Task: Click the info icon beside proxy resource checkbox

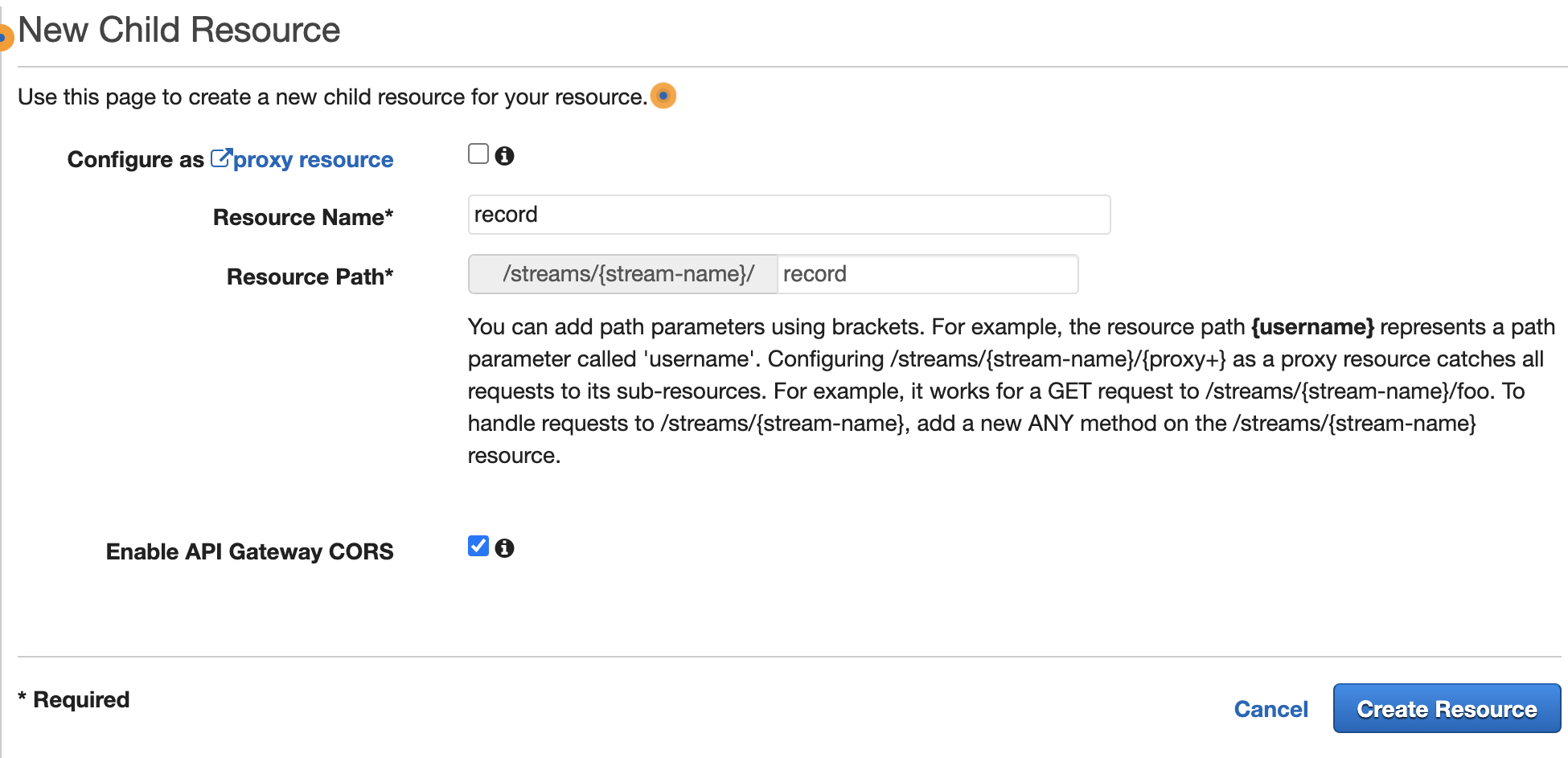Action: coord(504,155)
